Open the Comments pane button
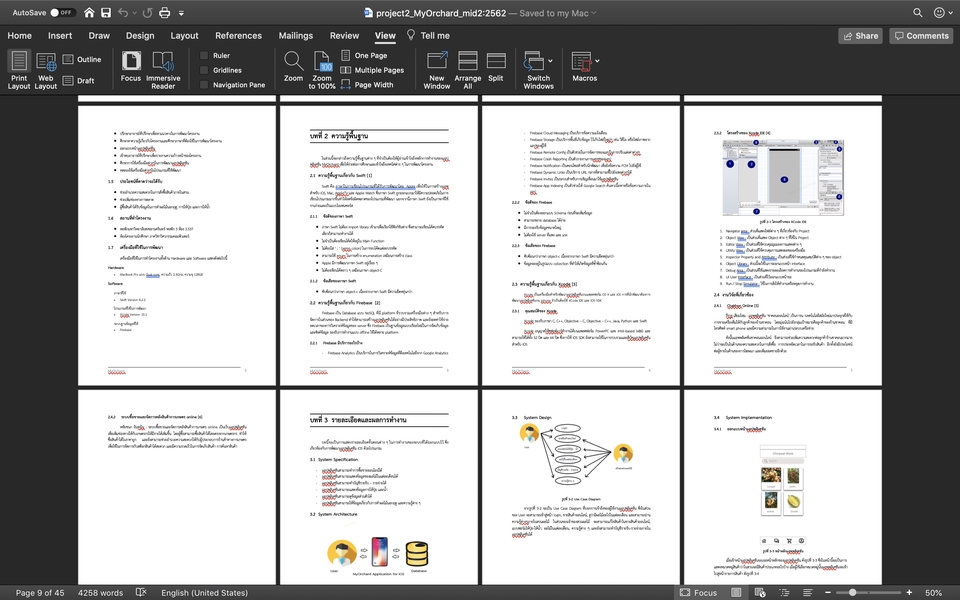Screen dimensions: 960x600 click(x=921, y=35)
